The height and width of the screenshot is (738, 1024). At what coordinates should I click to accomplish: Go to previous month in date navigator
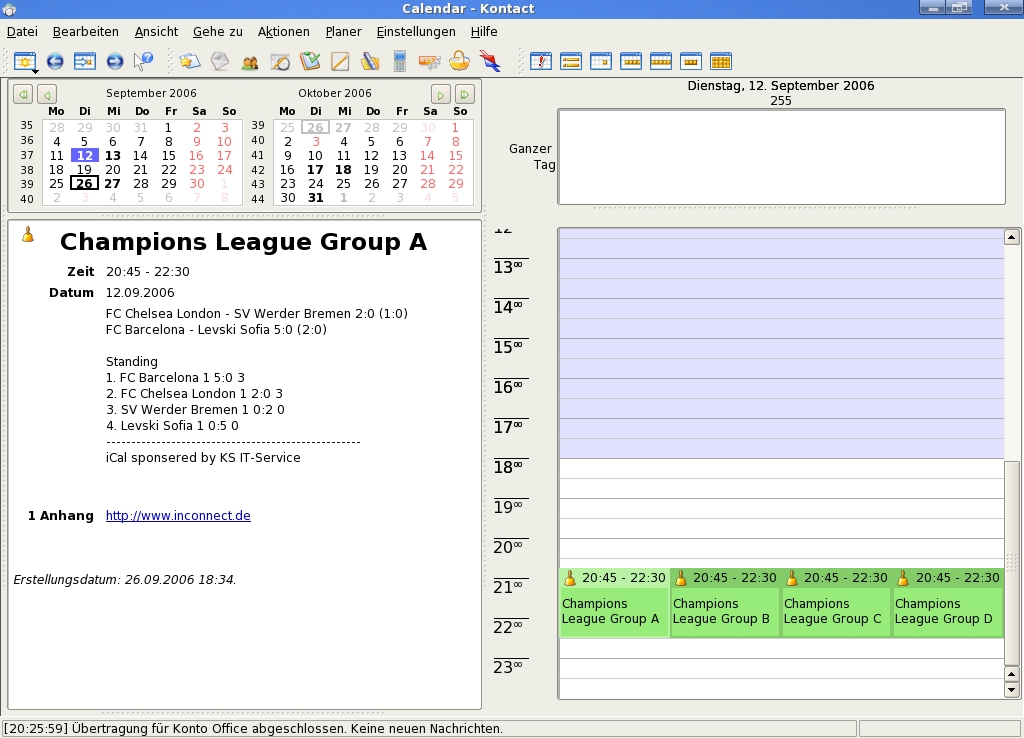47,94
